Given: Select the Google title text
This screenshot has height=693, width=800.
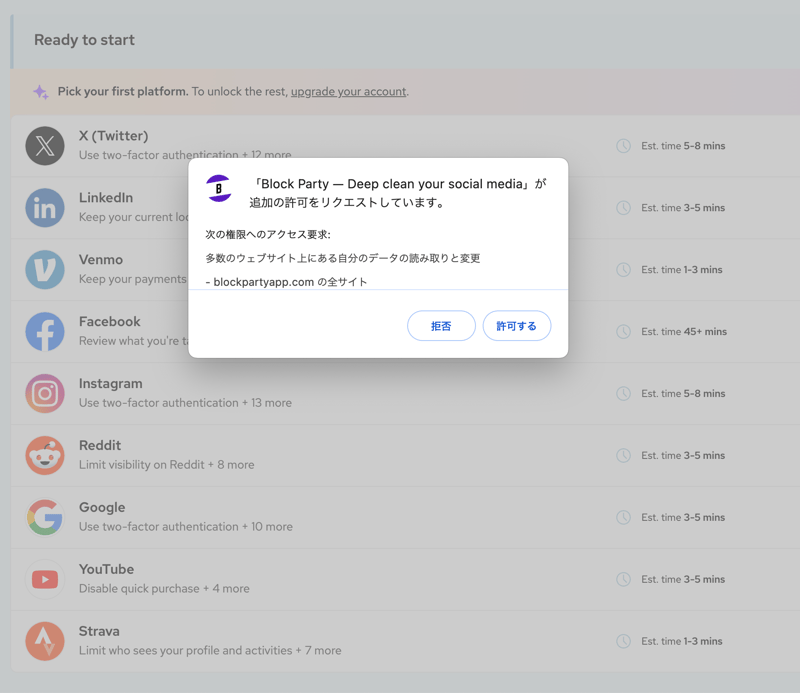Looking at the screenshot, I should point(102,508).
